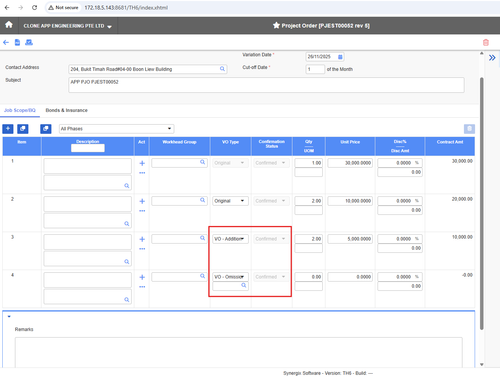The width and height of the screenshot is (500, 377).
Task: Search workhead group for item 3
Action: (202, 238)
